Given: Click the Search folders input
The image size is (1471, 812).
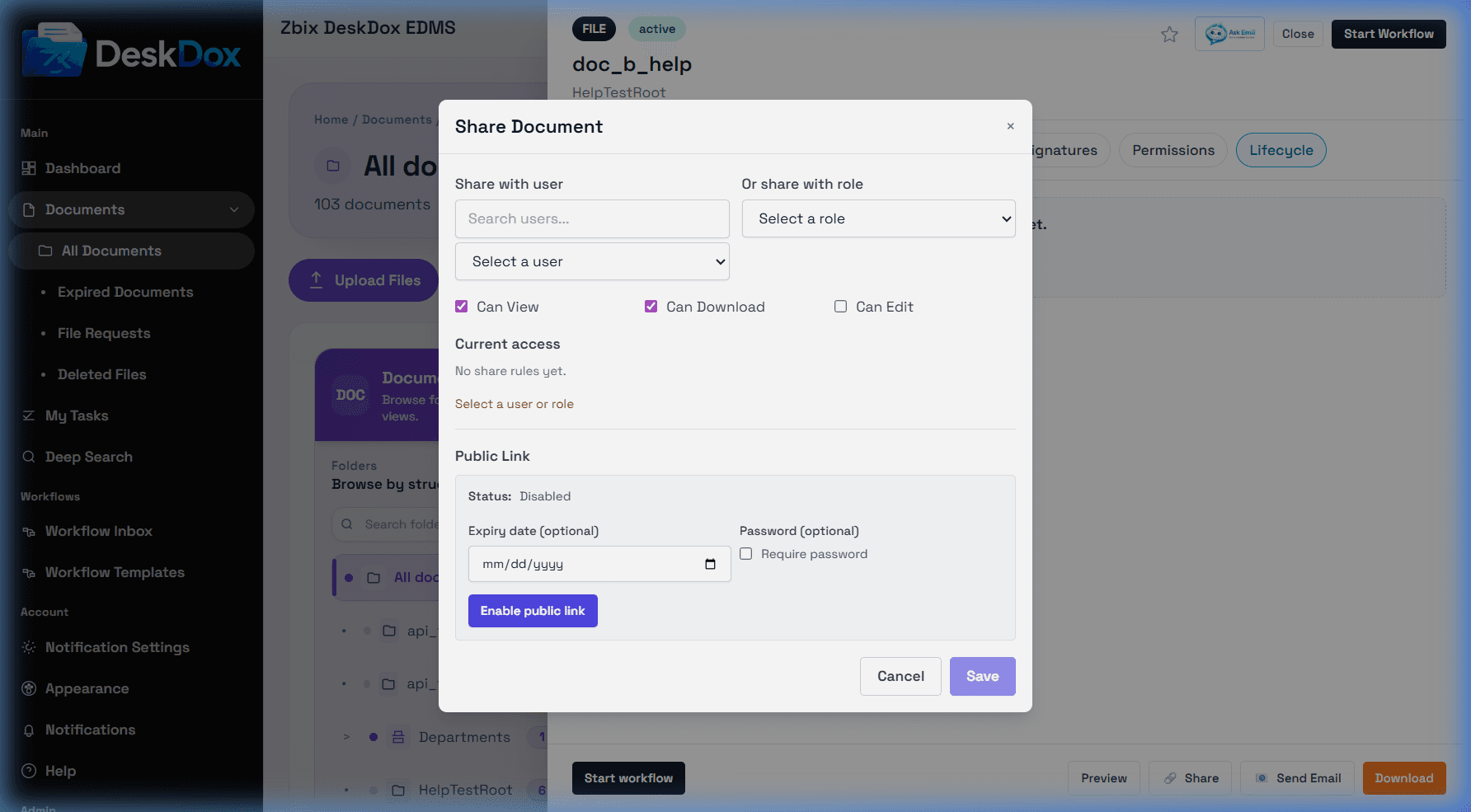Looking at the screenshot, I should tap(386, 524).
